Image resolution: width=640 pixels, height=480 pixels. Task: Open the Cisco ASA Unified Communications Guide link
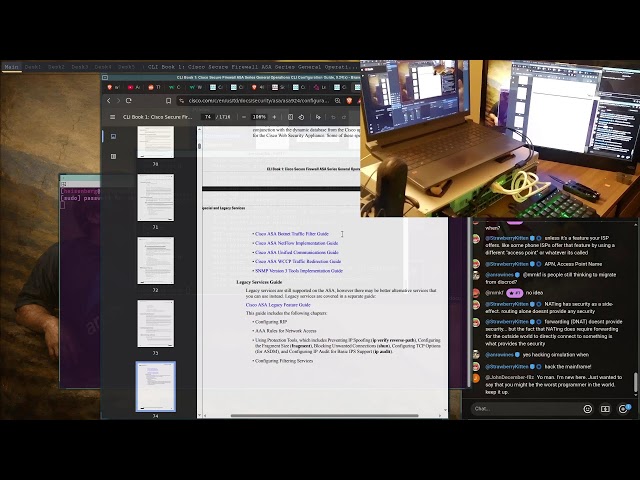297,252
